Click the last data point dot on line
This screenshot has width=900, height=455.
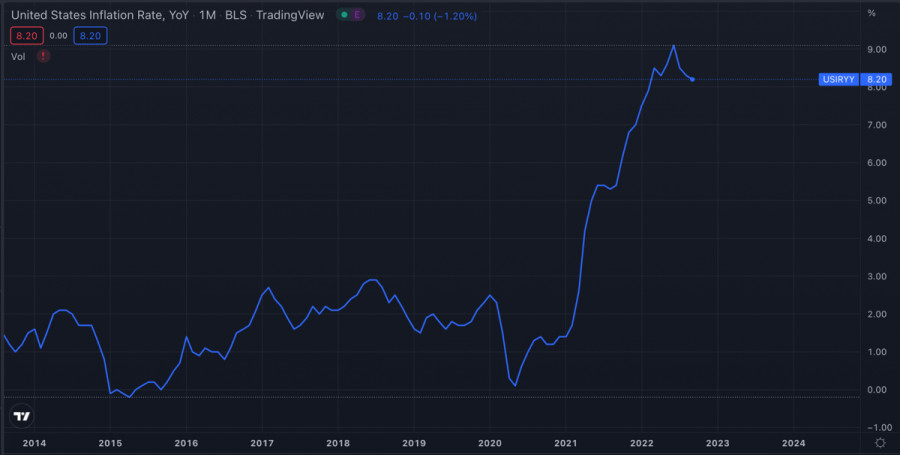692,79
